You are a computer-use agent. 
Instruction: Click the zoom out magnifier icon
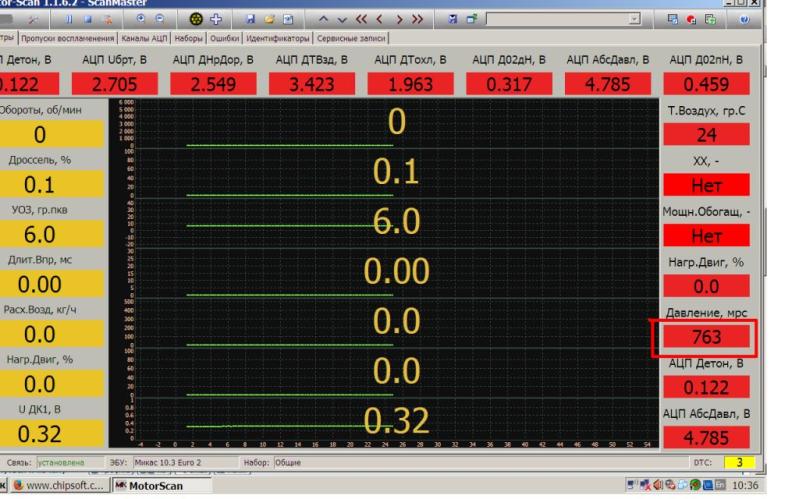[x=160, y=20]
